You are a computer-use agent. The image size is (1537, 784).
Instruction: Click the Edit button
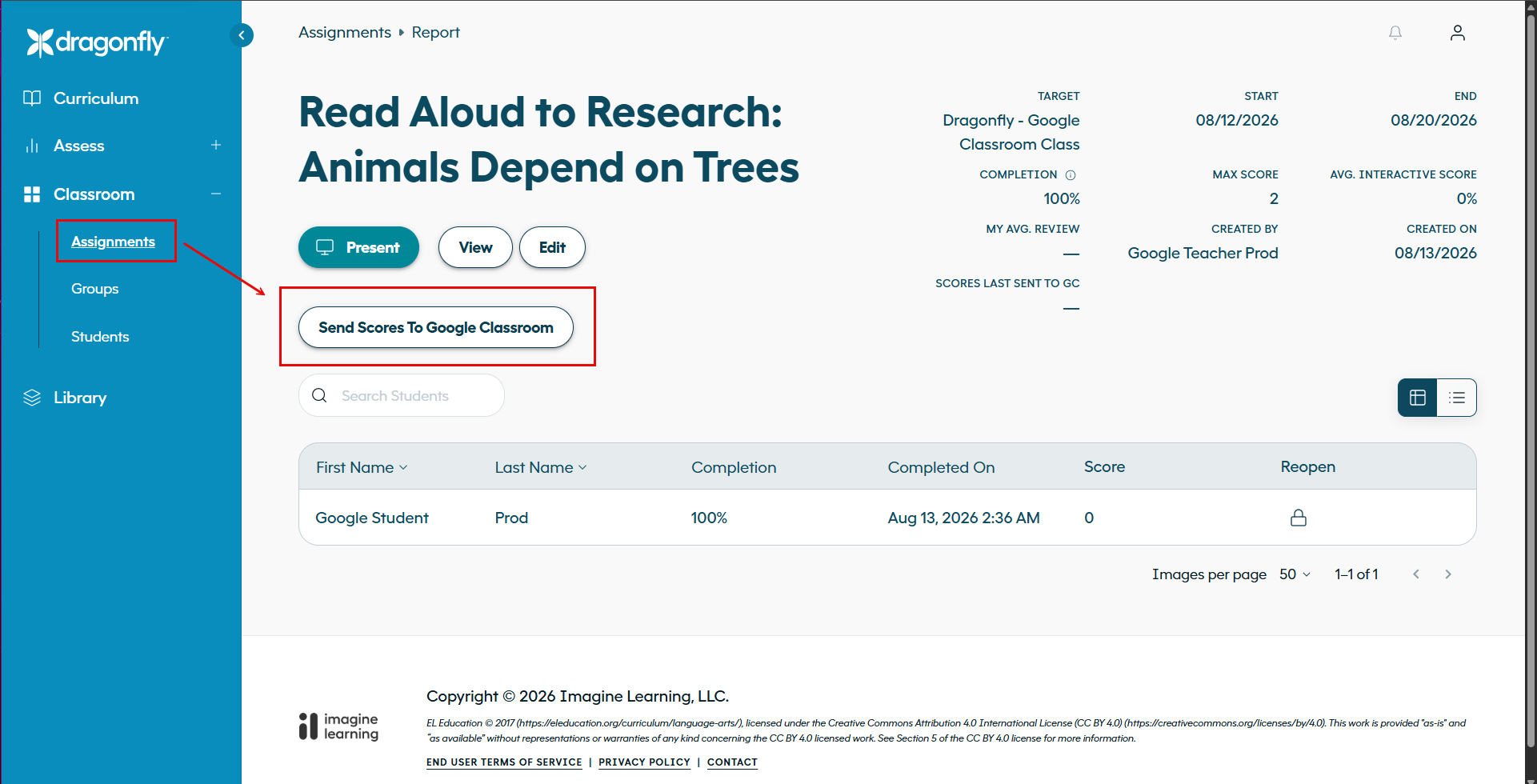[x=552, y=247]
